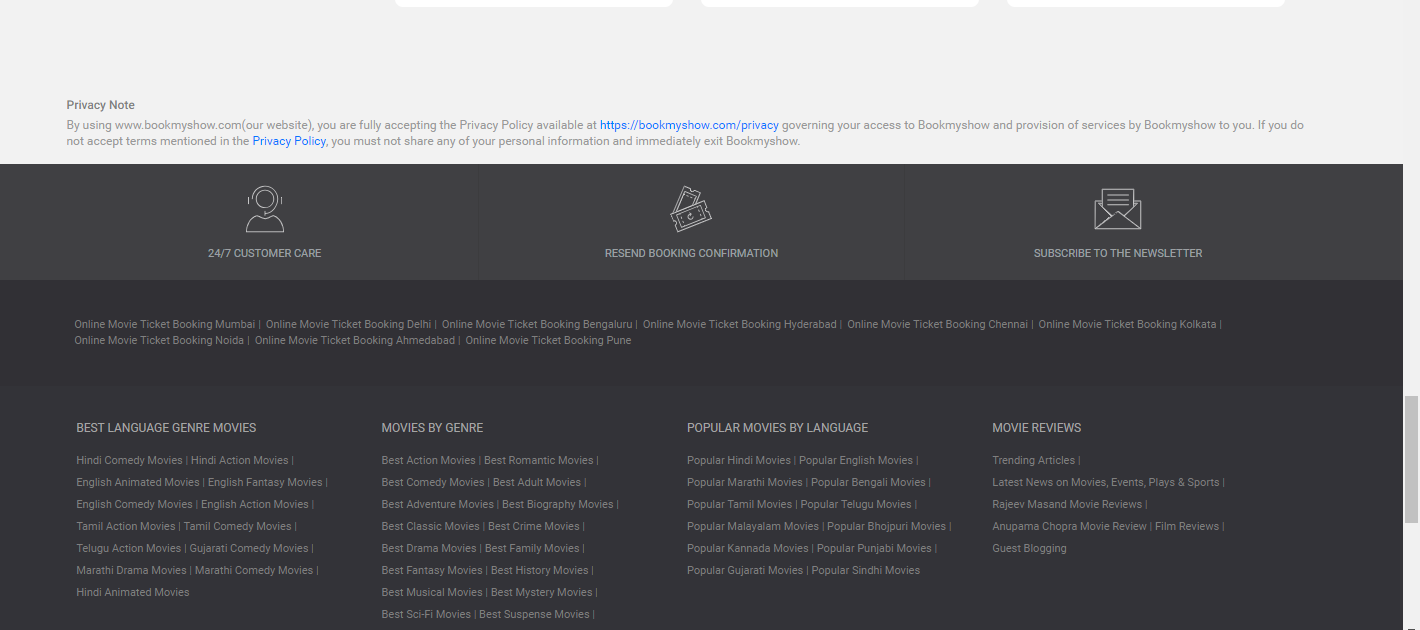1420x630 pixels.
Task: Select Best Biography Movies
Action: pyautogui.click(x=558, y=504)
